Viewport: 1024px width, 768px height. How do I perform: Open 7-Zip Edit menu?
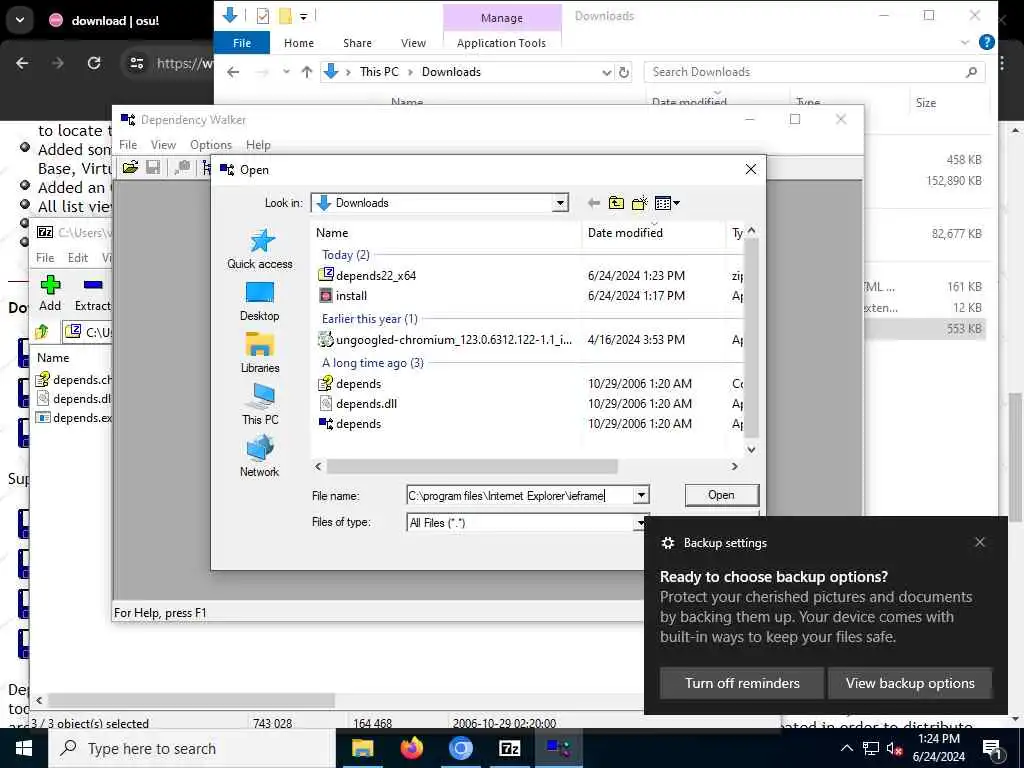coord(78,258)
